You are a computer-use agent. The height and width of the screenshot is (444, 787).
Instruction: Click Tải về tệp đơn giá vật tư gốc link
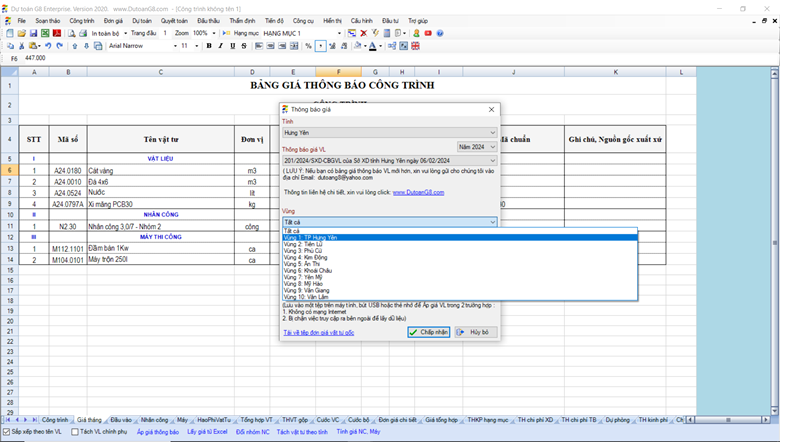point(319,333)
